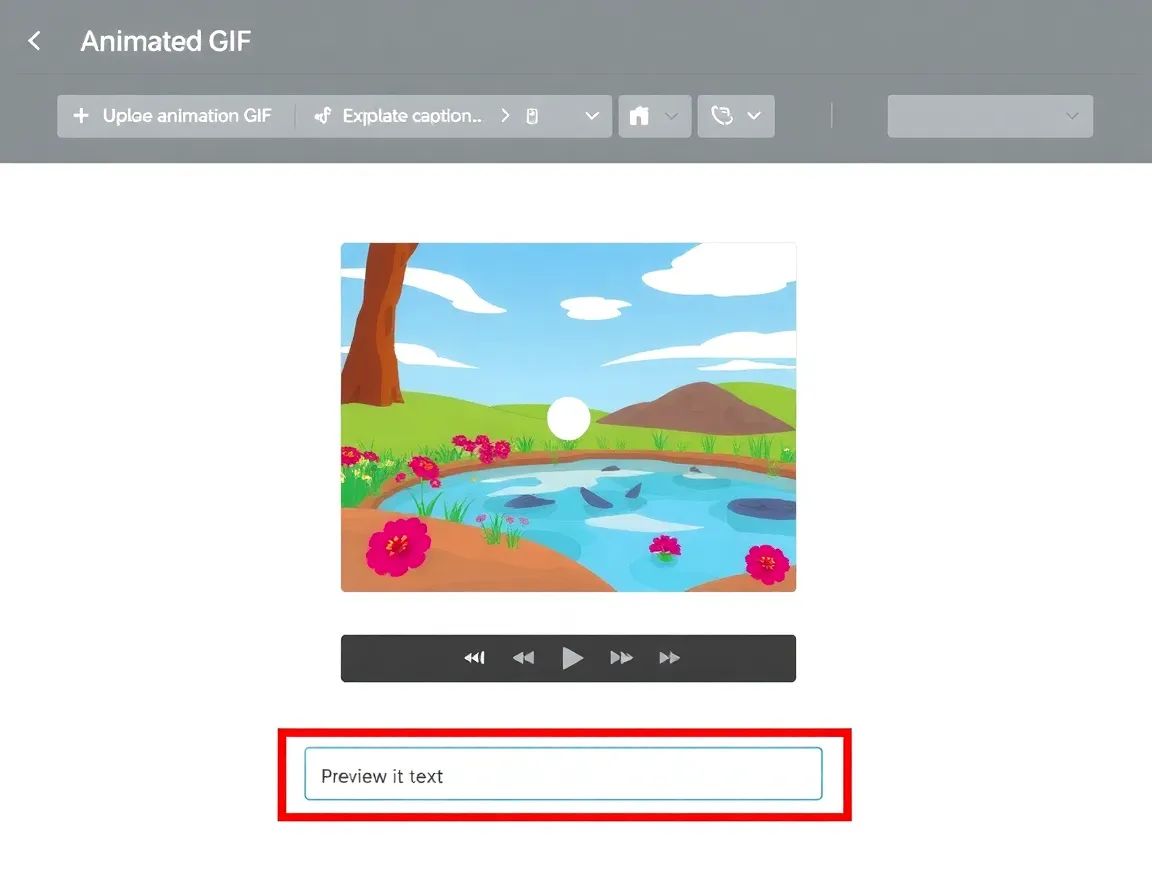The height and width of the screenshot is (896, 1152).
Task: Open the empty combo box on the toolbar's right
Action: [989, 116]
